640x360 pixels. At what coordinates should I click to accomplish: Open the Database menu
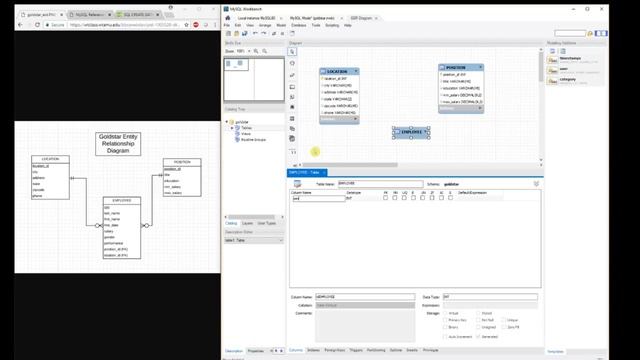(x=299, y=25)
